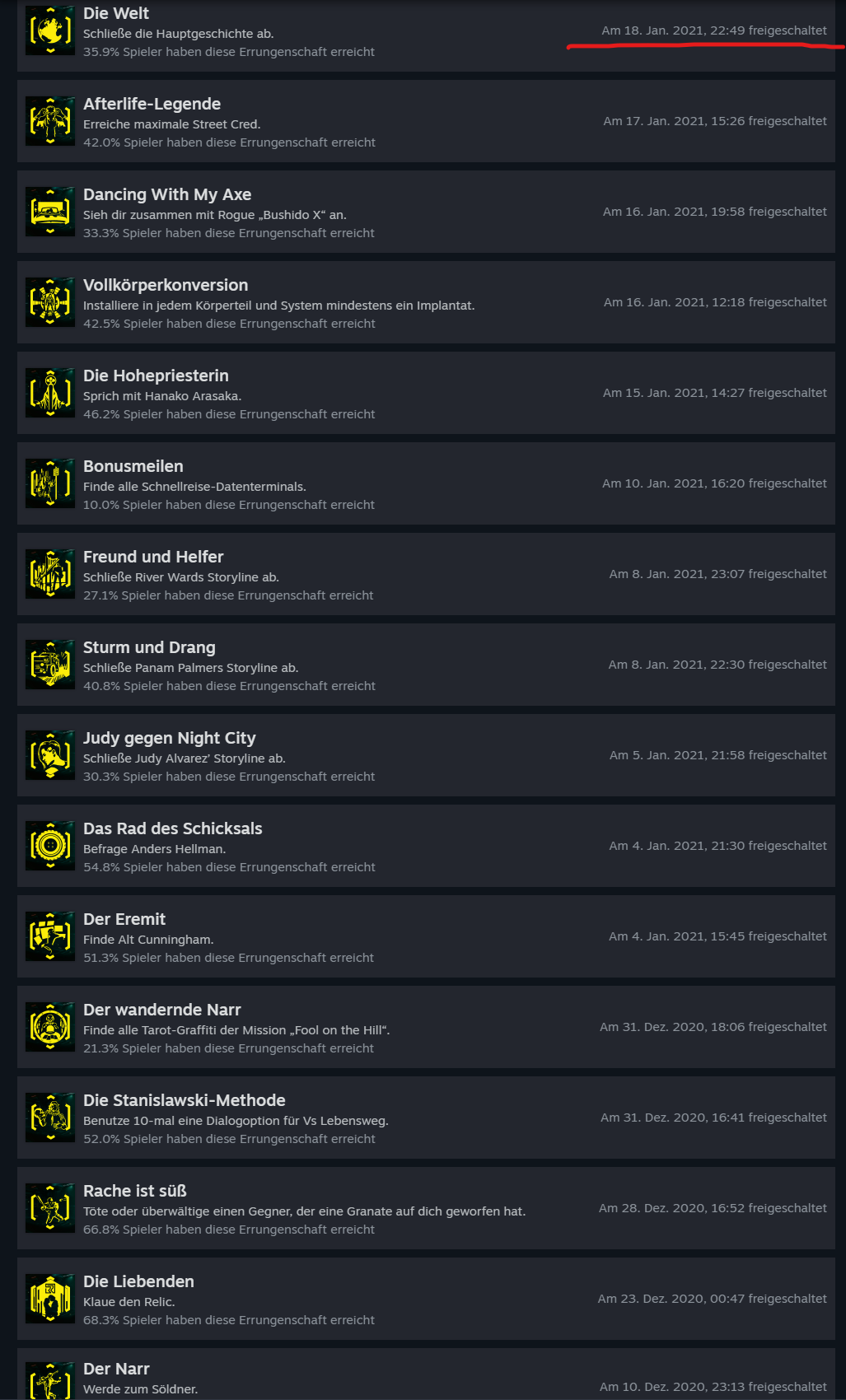Select the Die Hohepriesterin icon
Viewport: 846px width, 1400px height.
click(50, 393)
